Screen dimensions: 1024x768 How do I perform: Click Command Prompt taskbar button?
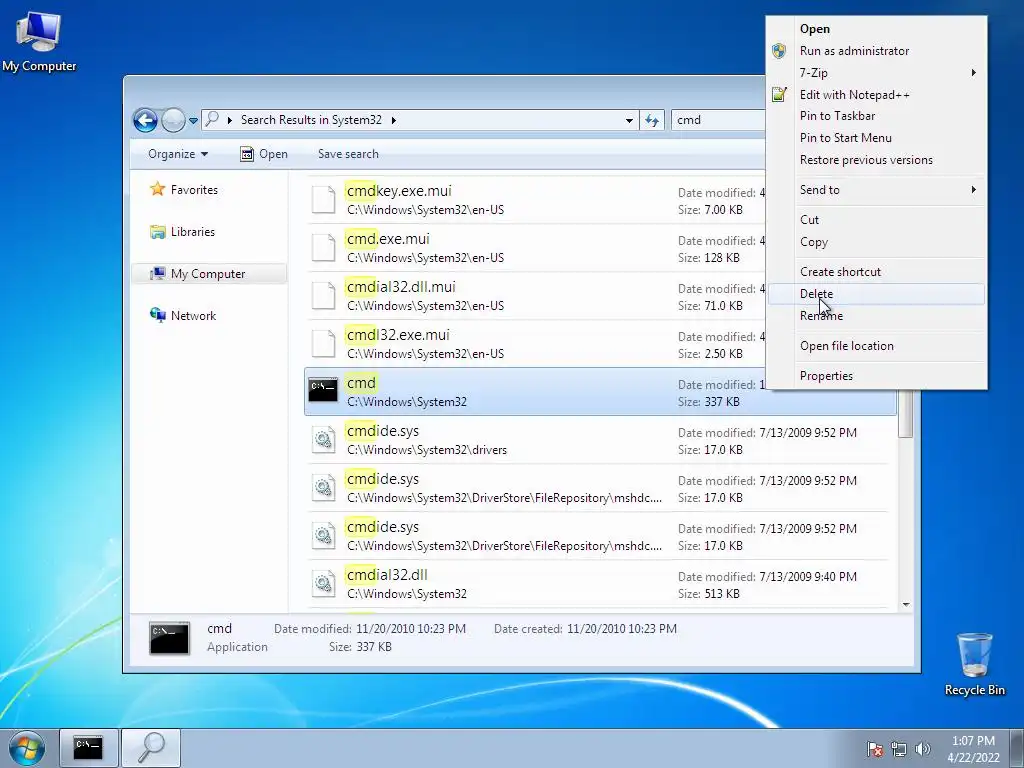click(x=89, y=748)
